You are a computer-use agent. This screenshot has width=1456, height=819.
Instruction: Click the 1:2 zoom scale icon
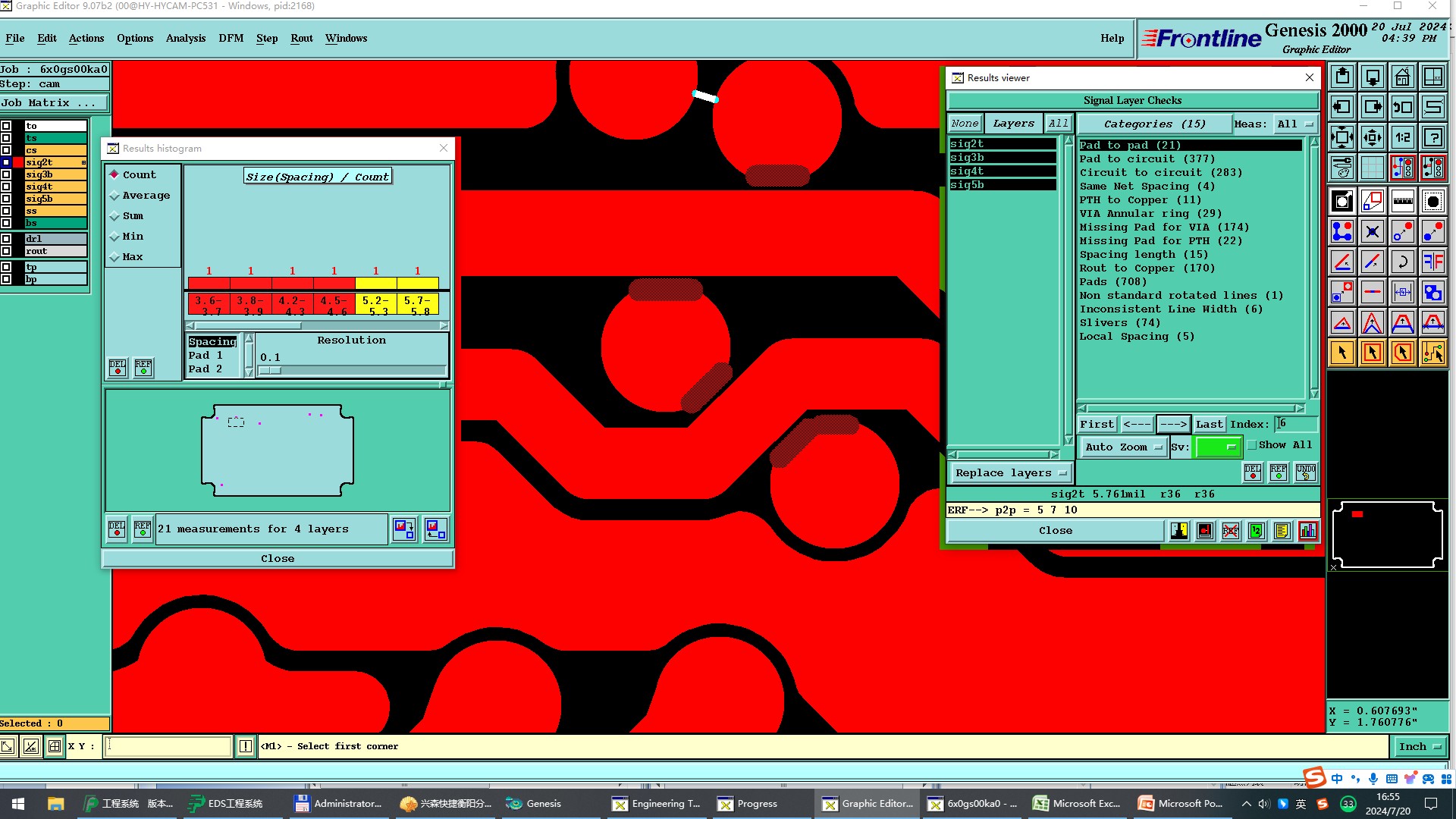coord(1402,137)
